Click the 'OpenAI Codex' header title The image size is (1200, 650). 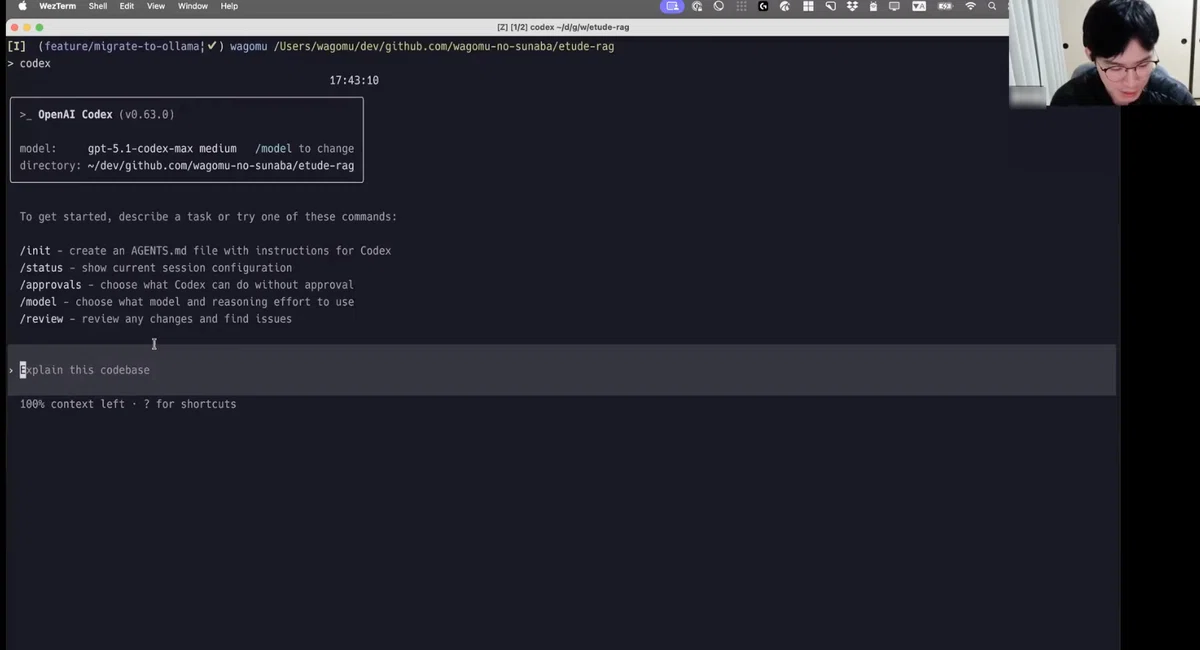pos(75,115)
